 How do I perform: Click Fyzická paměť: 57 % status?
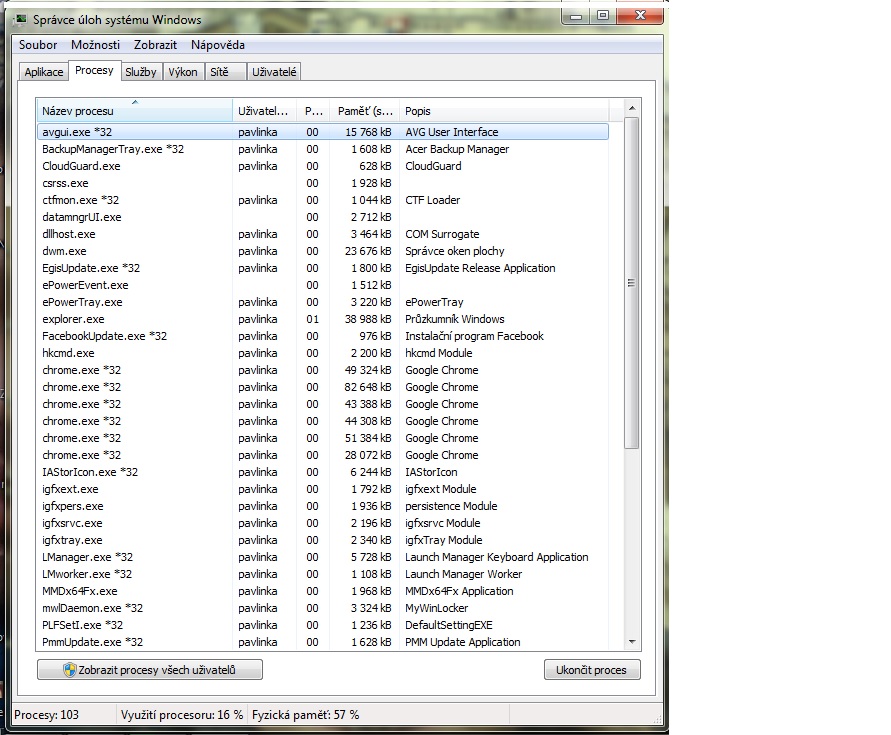(x=306, y=715)
